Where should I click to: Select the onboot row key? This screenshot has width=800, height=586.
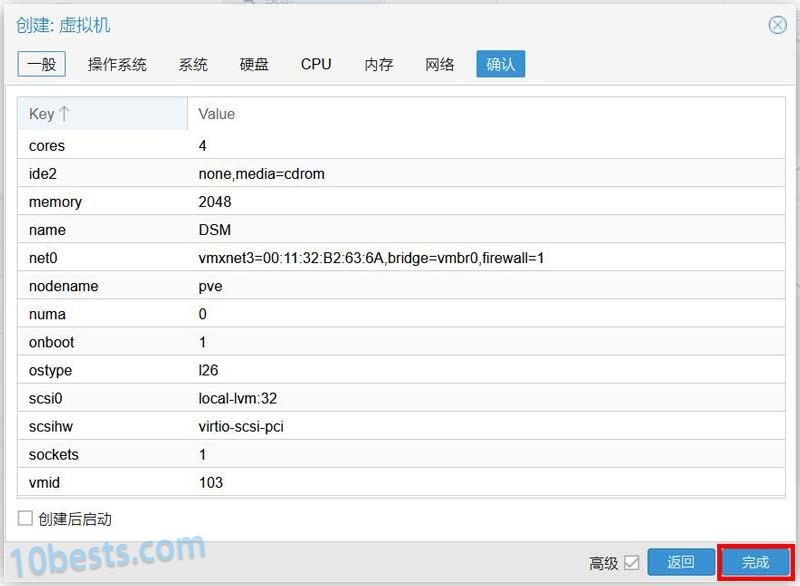52,342
